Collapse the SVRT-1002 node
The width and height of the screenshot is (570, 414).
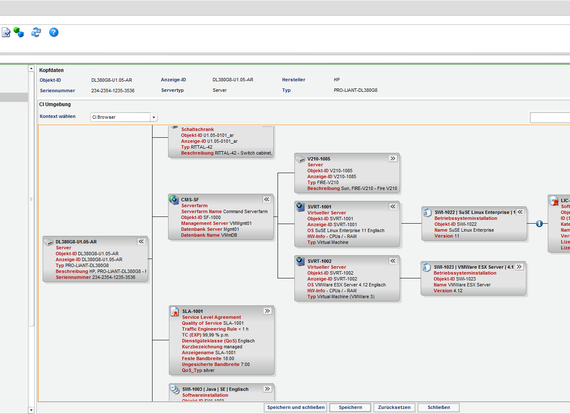point(393,261)
